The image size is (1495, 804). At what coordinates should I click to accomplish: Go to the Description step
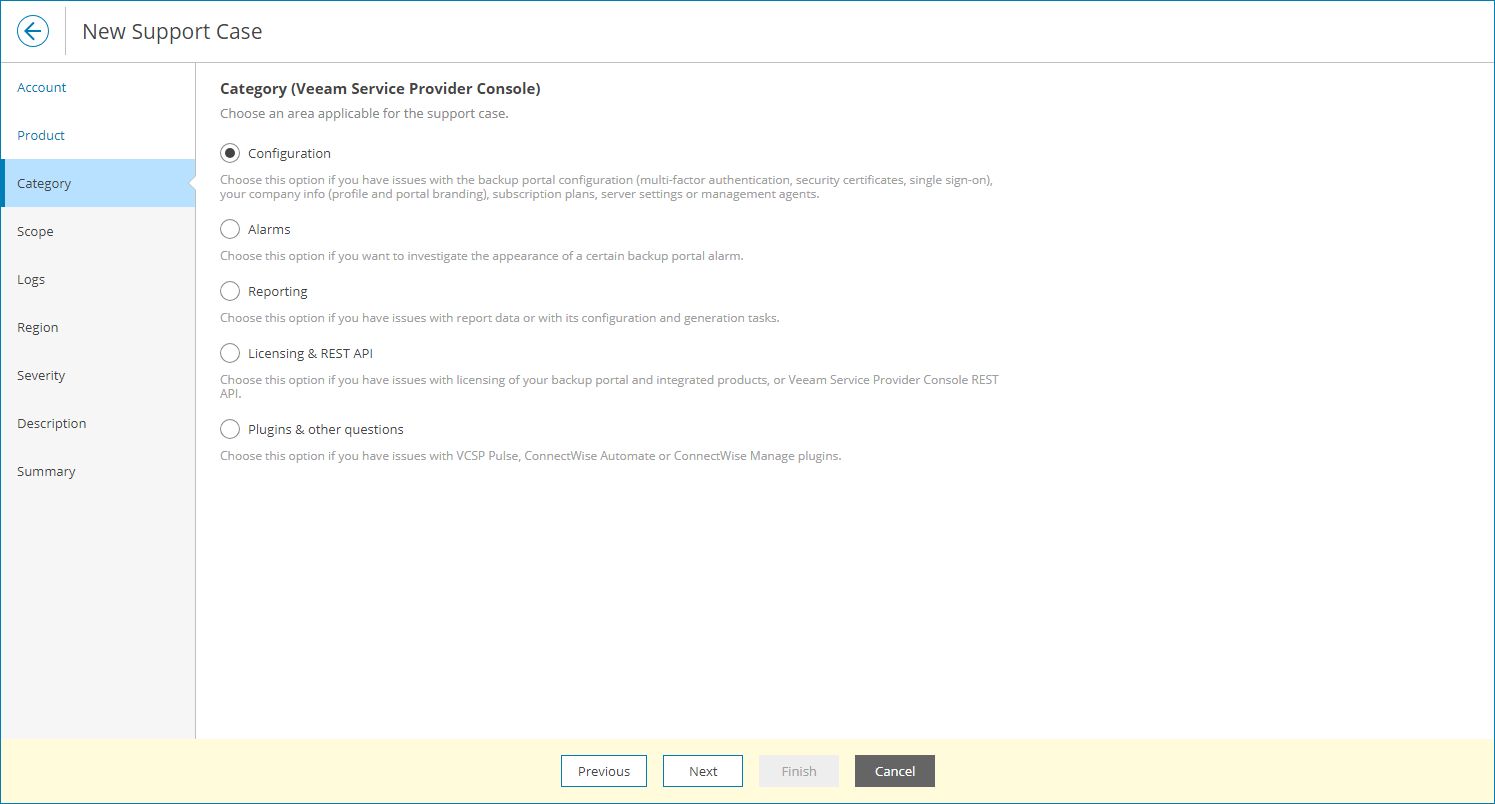pos(98,423)
